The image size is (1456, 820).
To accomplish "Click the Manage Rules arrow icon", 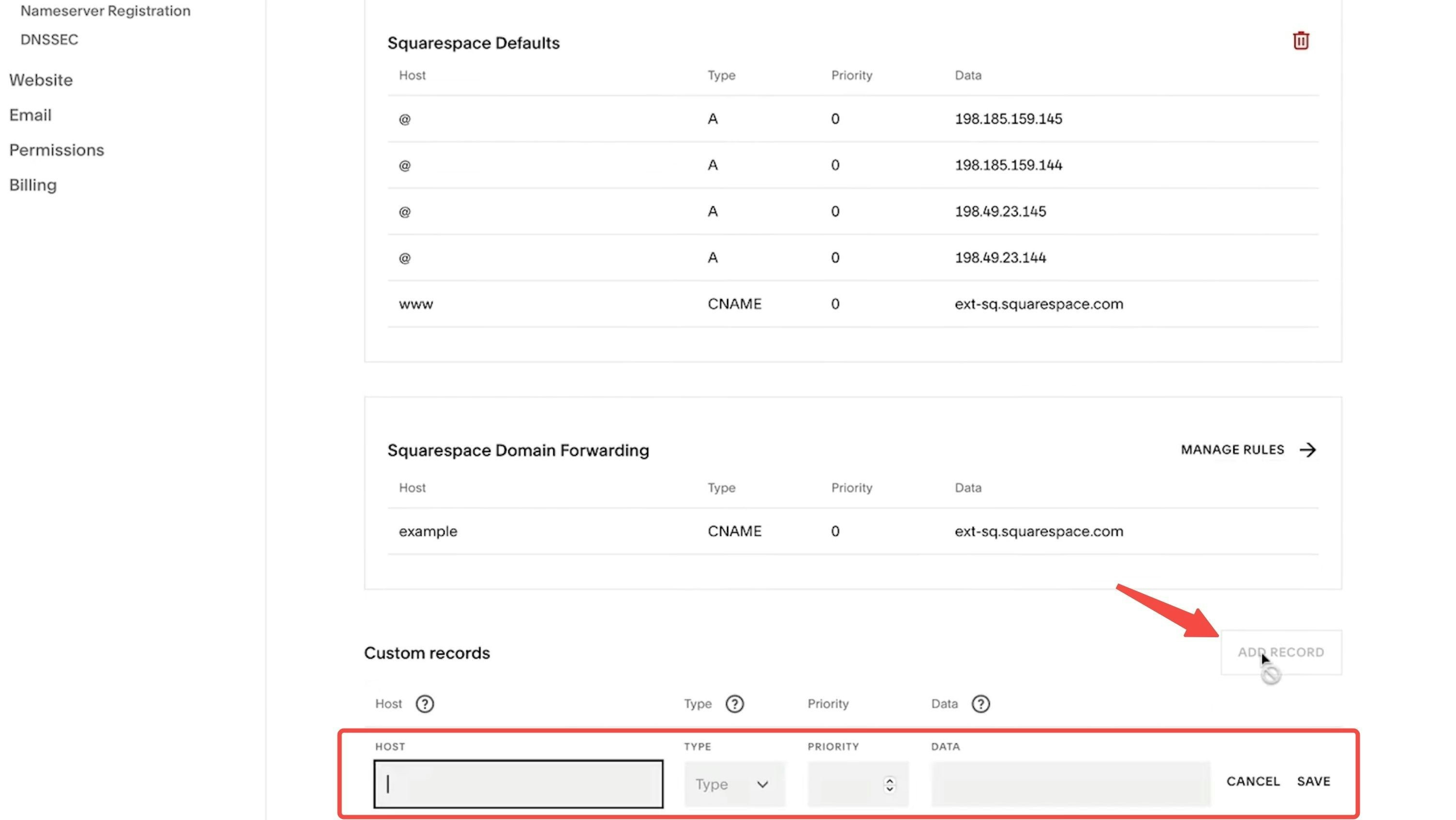I will (x=1307, y=450).
